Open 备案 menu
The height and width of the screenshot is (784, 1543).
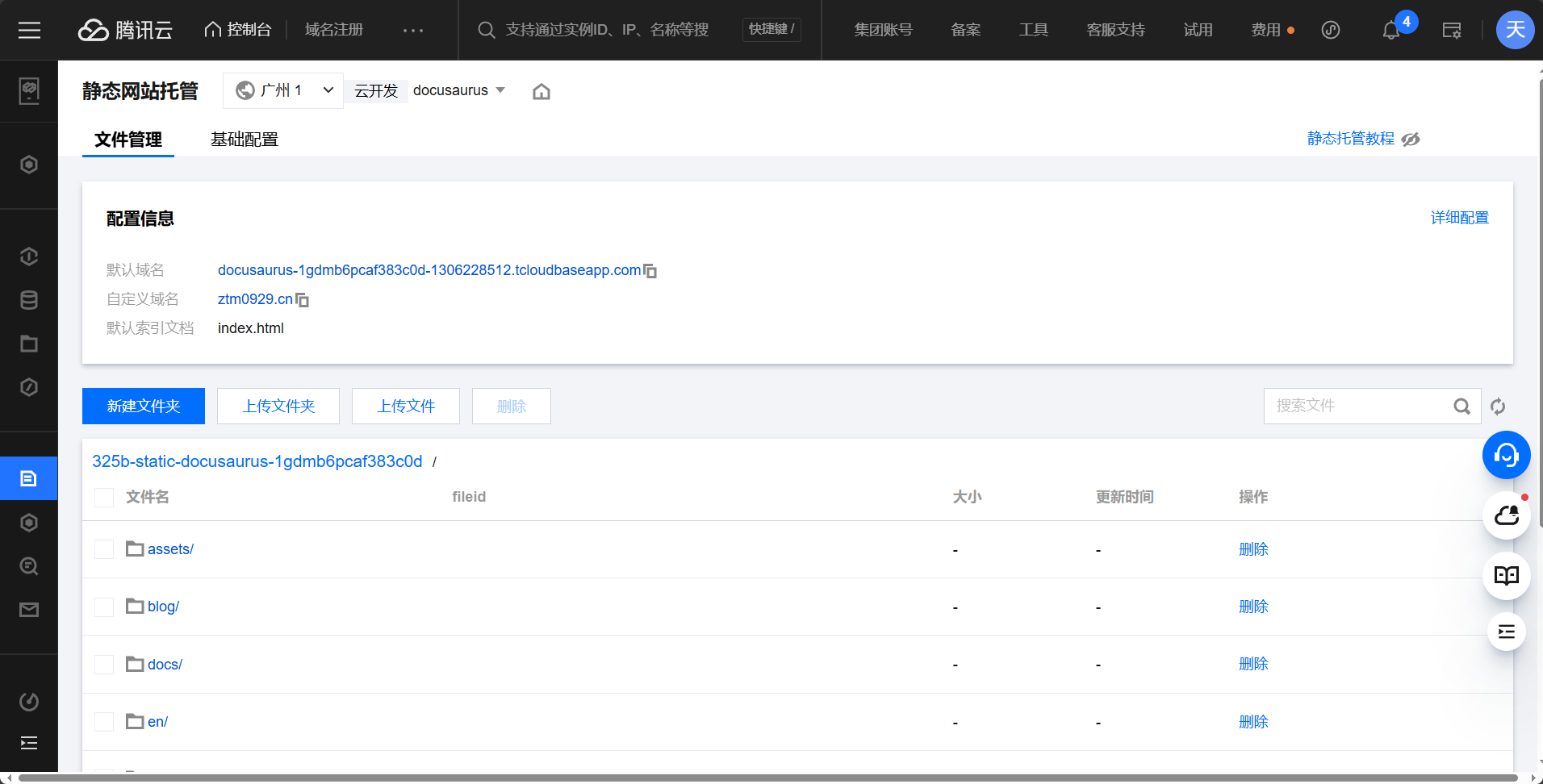tap(966, 30)
